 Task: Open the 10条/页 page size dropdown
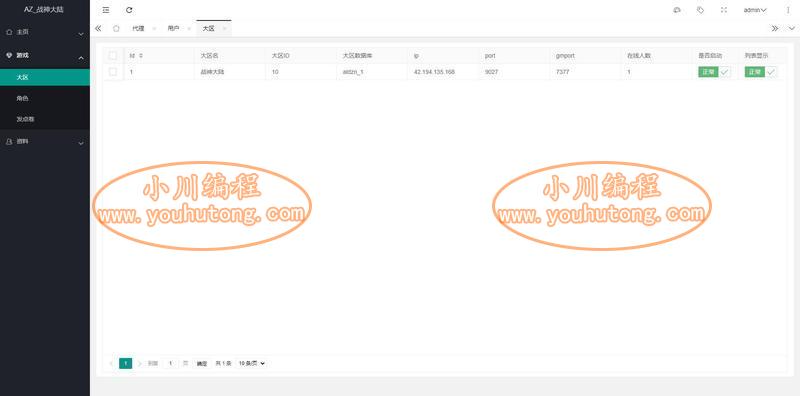[x=252, y=363]
